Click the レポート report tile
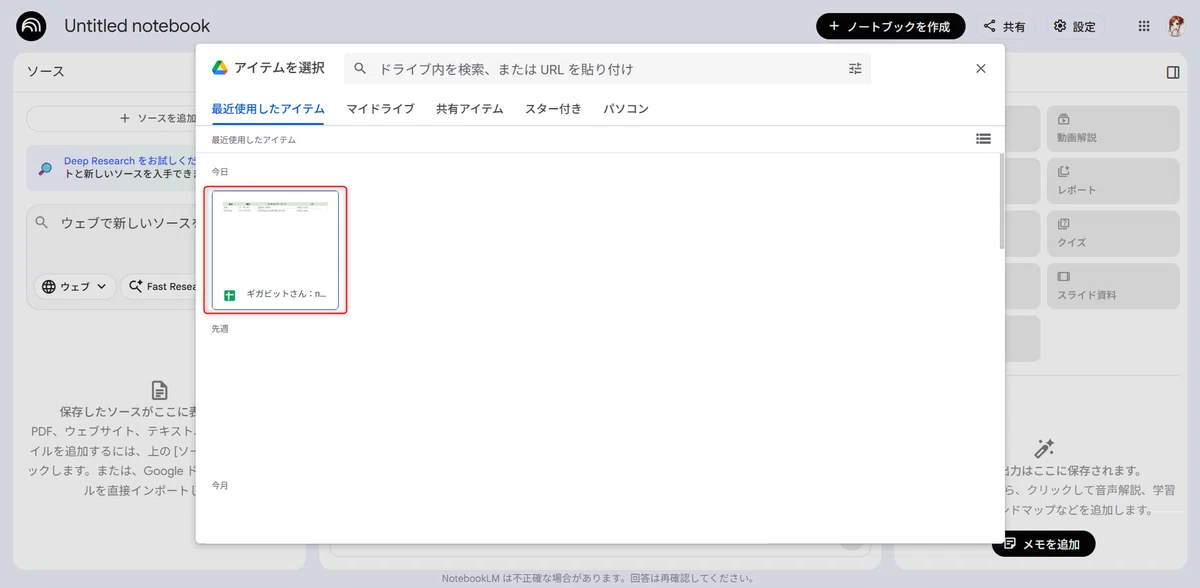 tap(1113, 181)
